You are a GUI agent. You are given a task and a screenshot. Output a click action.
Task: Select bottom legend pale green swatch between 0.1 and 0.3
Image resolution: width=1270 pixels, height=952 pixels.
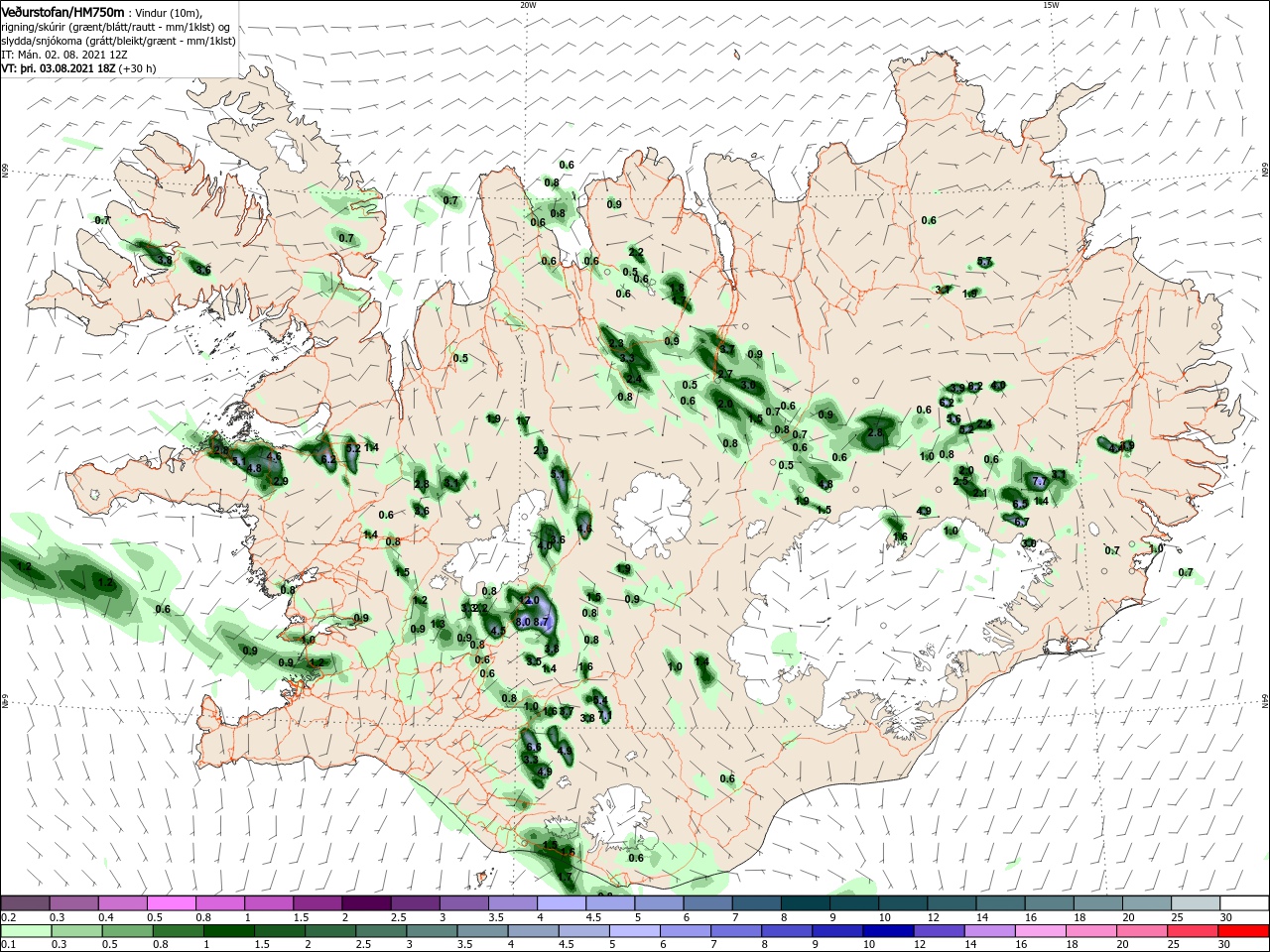pyautogui.click(x=25, y=930)
